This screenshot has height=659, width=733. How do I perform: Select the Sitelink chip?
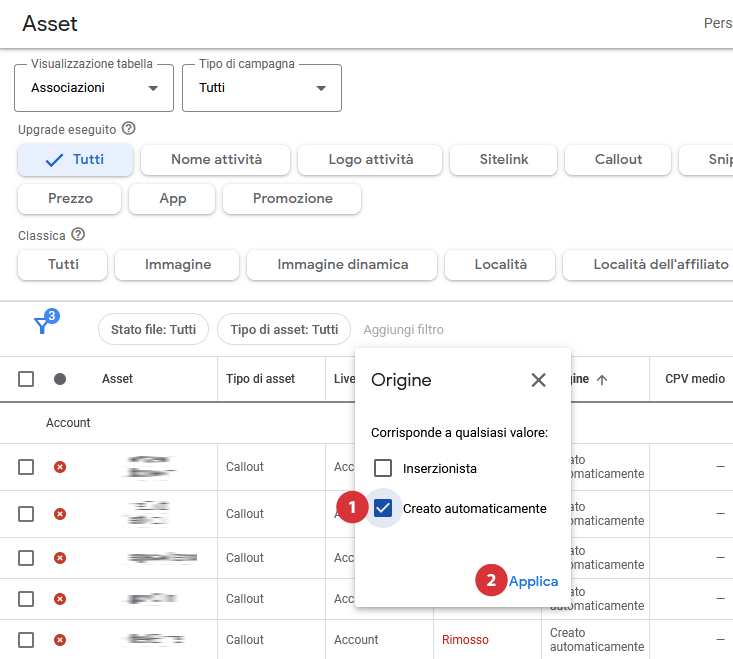click(503, 159)
